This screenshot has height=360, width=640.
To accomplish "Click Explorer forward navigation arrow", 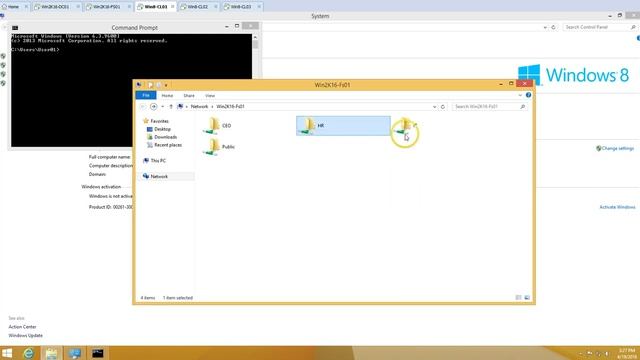I will (153, 107).
